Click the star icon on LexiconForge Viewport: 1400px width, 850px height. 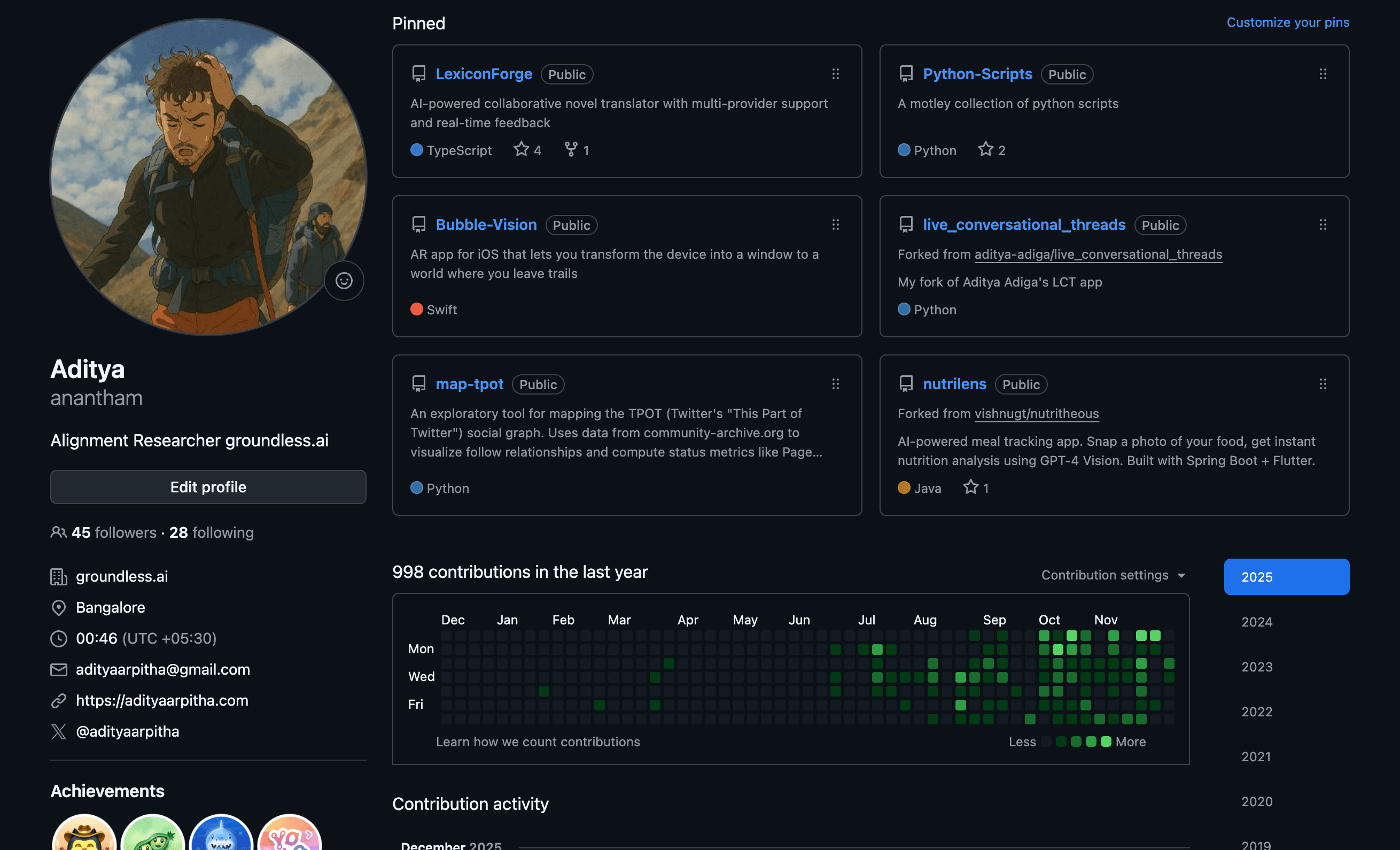(x=521, y=150)
